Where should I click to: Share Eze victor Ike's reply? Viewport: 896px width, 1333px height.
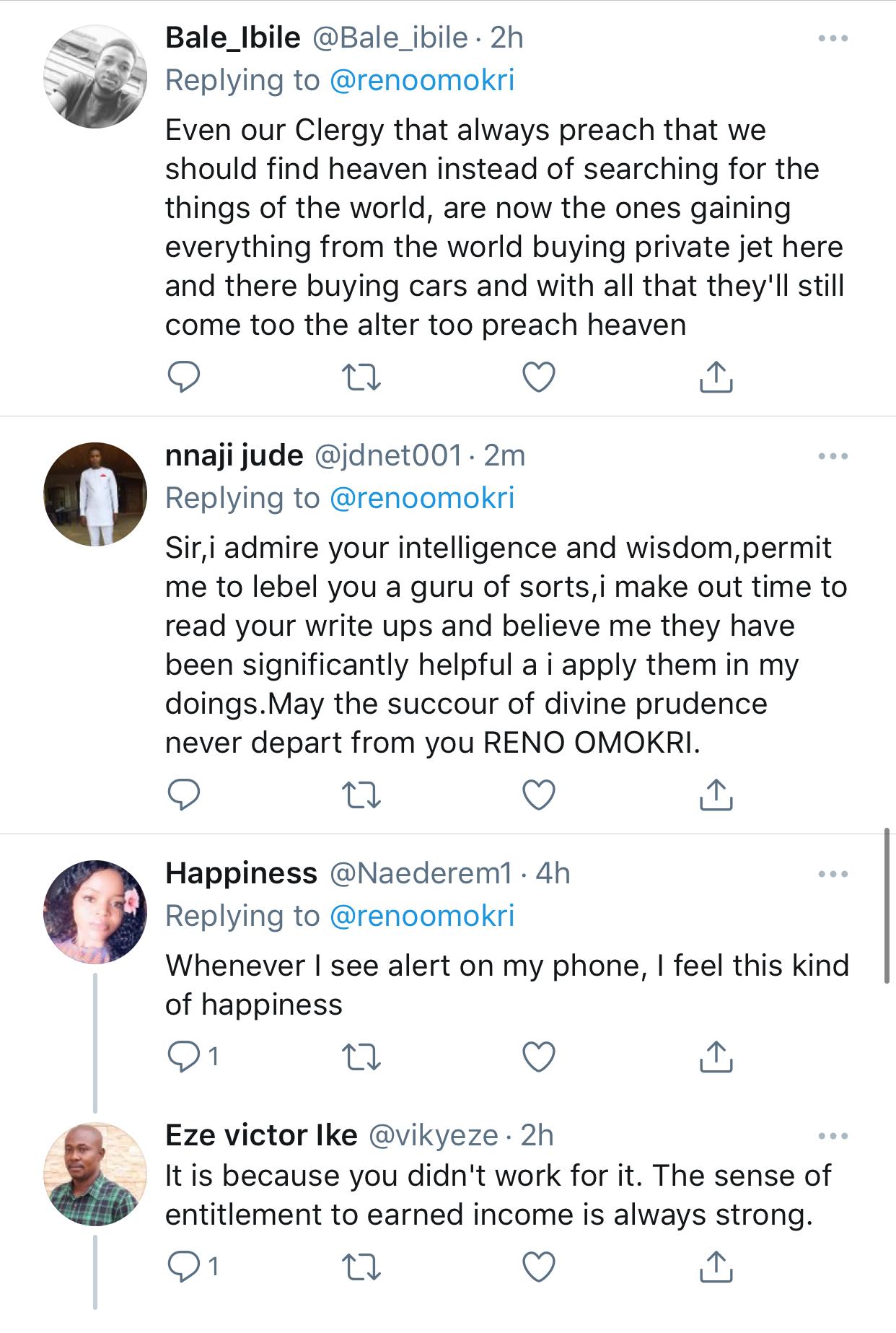click(x=716, y=1266)
